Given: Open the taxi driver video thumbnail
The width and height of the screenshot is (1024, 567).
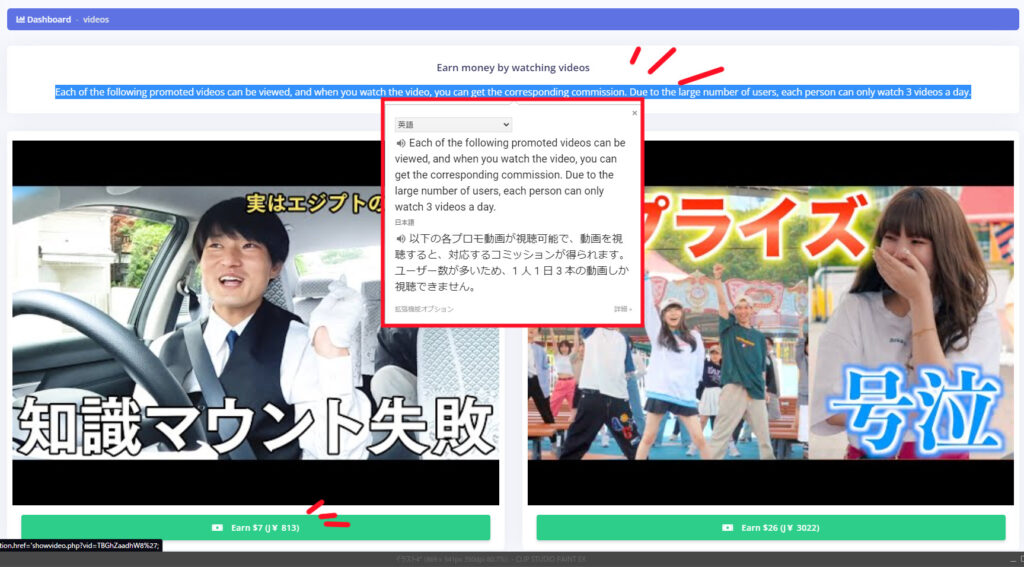Looking at the screenshot, I should 255,323.
